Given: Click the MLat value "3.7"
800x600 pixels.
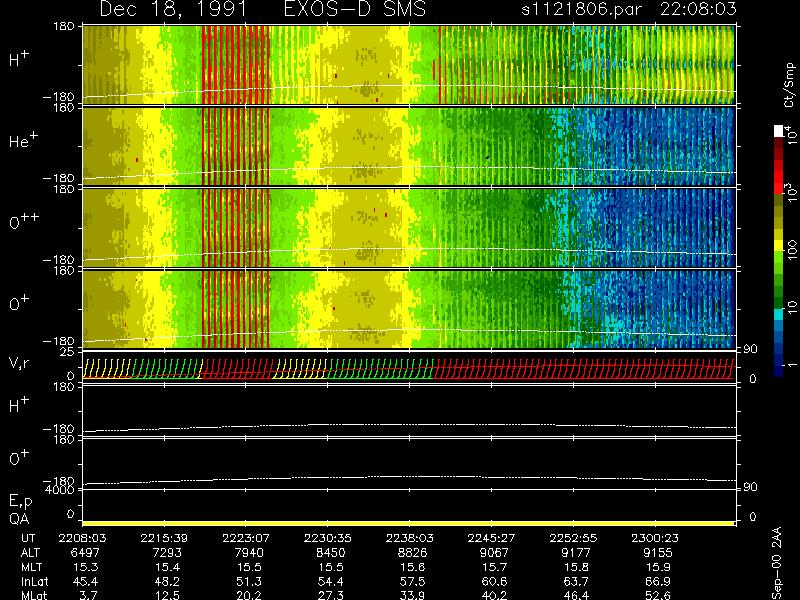Looking at the screenshot, I should click(x=88, y=595).
